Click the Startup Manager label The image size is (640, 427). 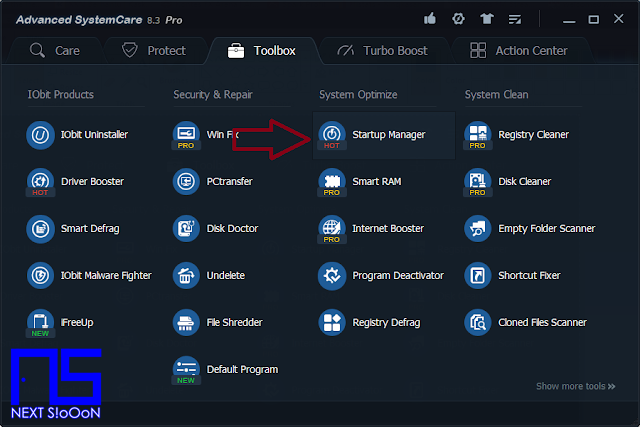[x=389, y=135]
